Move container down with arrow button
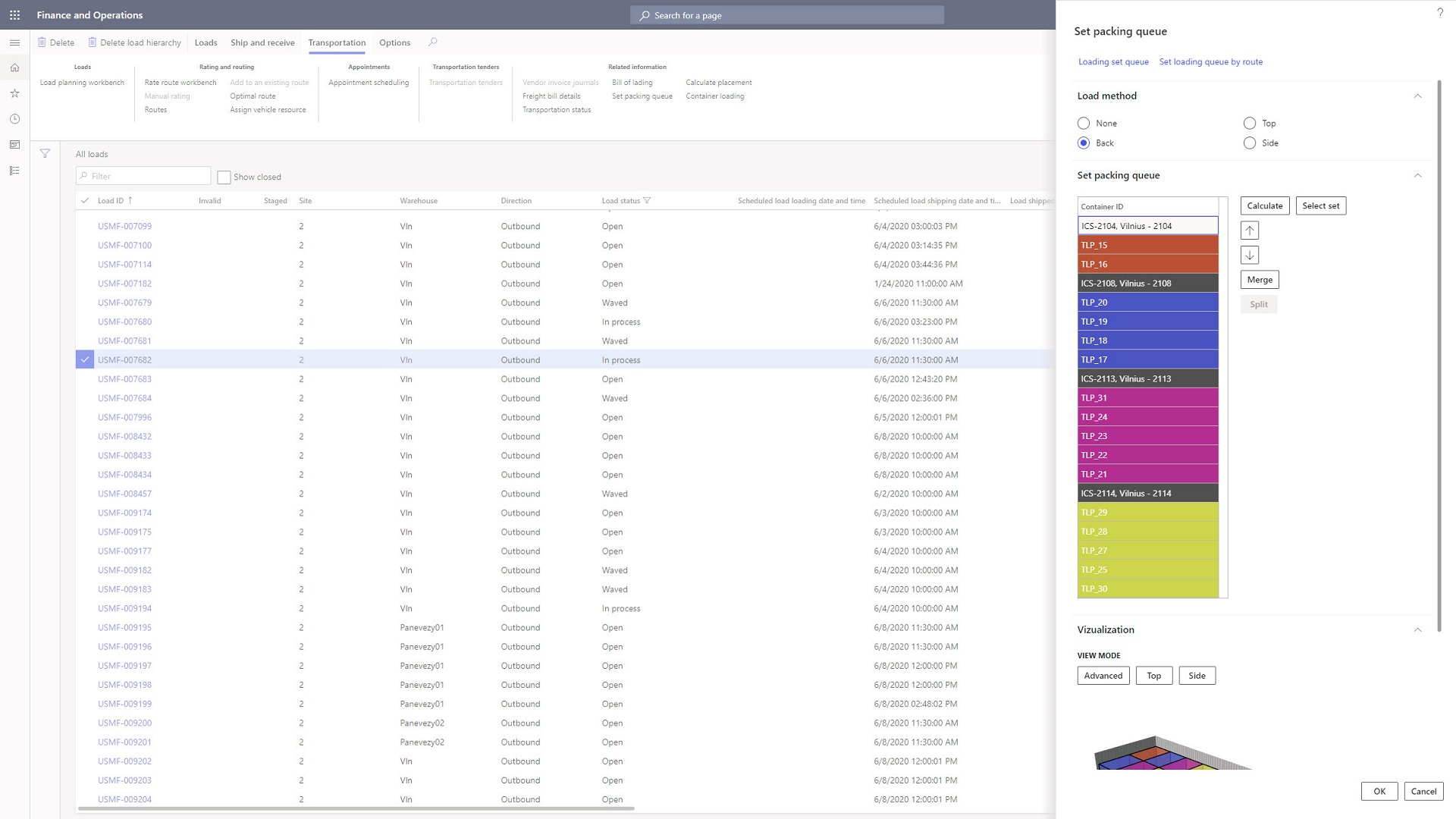 click(x=1250, y=255)
